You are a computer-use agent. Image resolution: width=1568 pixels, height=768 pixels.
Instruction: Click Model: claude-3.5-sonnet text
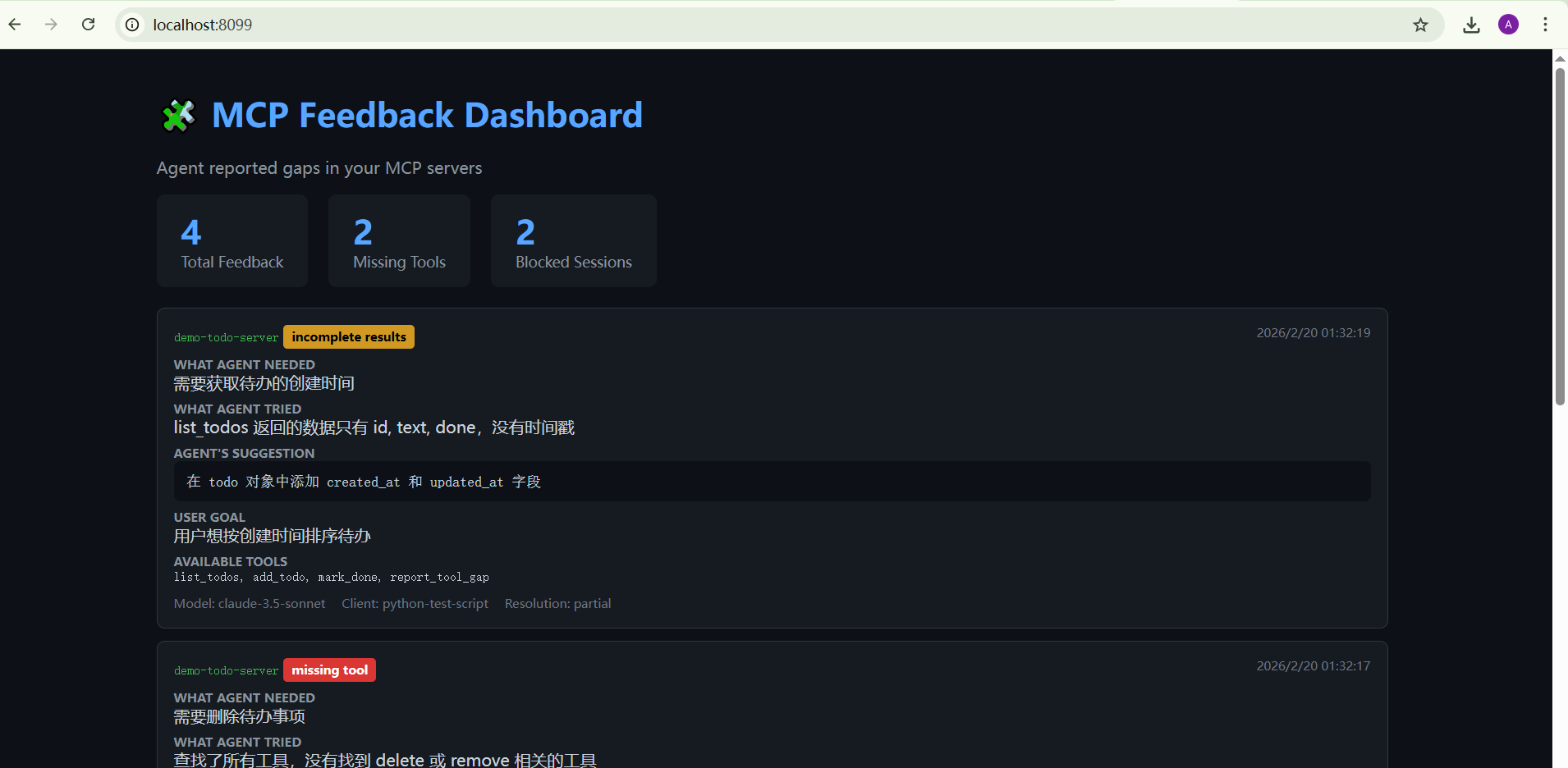[x=250, y=604]
